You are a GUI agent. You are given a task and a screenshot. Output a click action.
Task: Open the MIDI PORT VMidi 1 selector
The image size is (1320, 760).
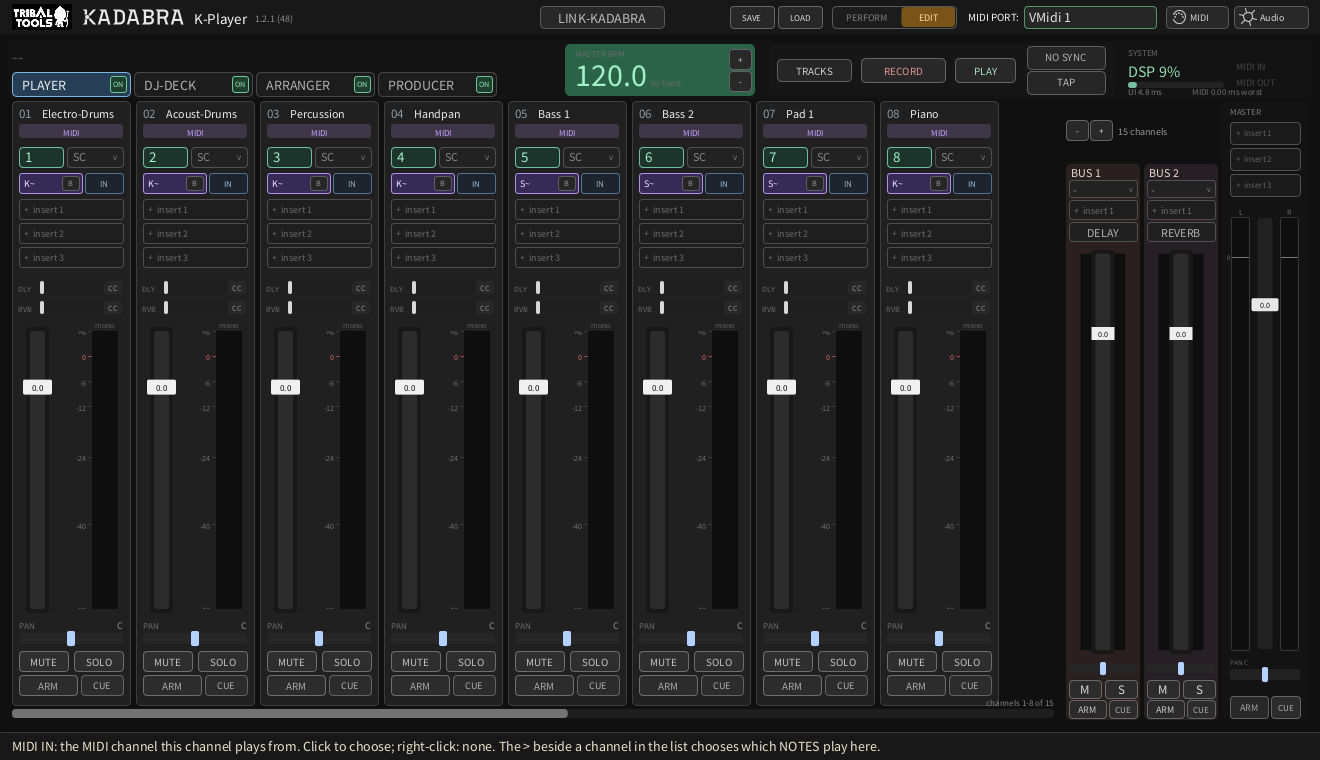point(1090,17)
